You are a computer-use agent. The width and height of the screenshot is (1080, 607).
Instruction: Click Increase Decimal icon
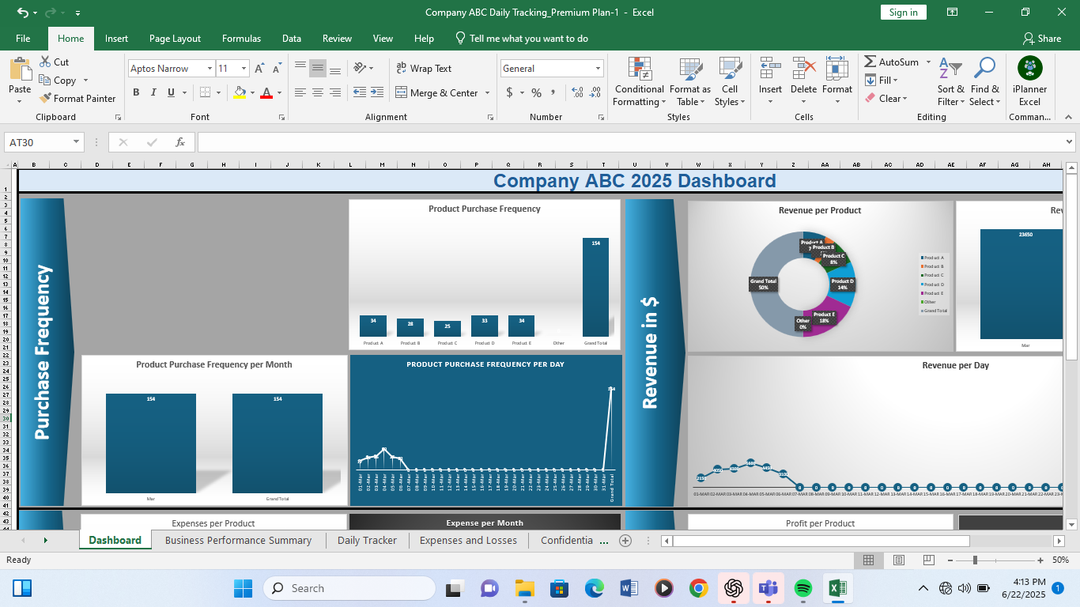click(x=577, y=92)
